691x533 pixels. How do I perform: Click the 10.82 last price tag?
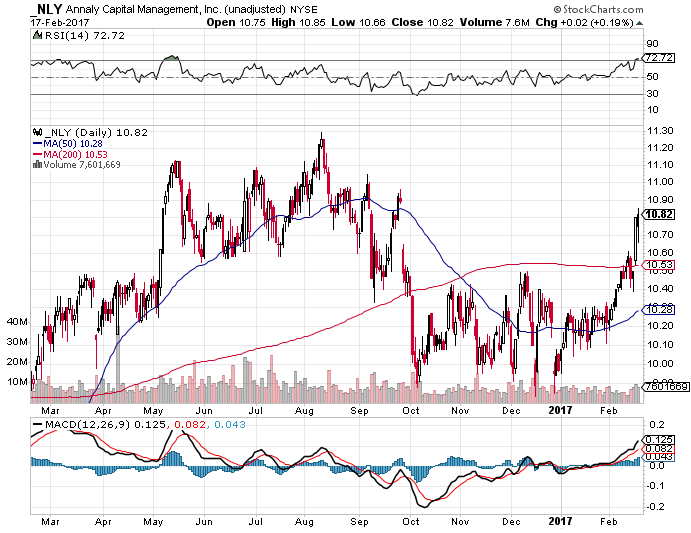click(x=659, y=215)
